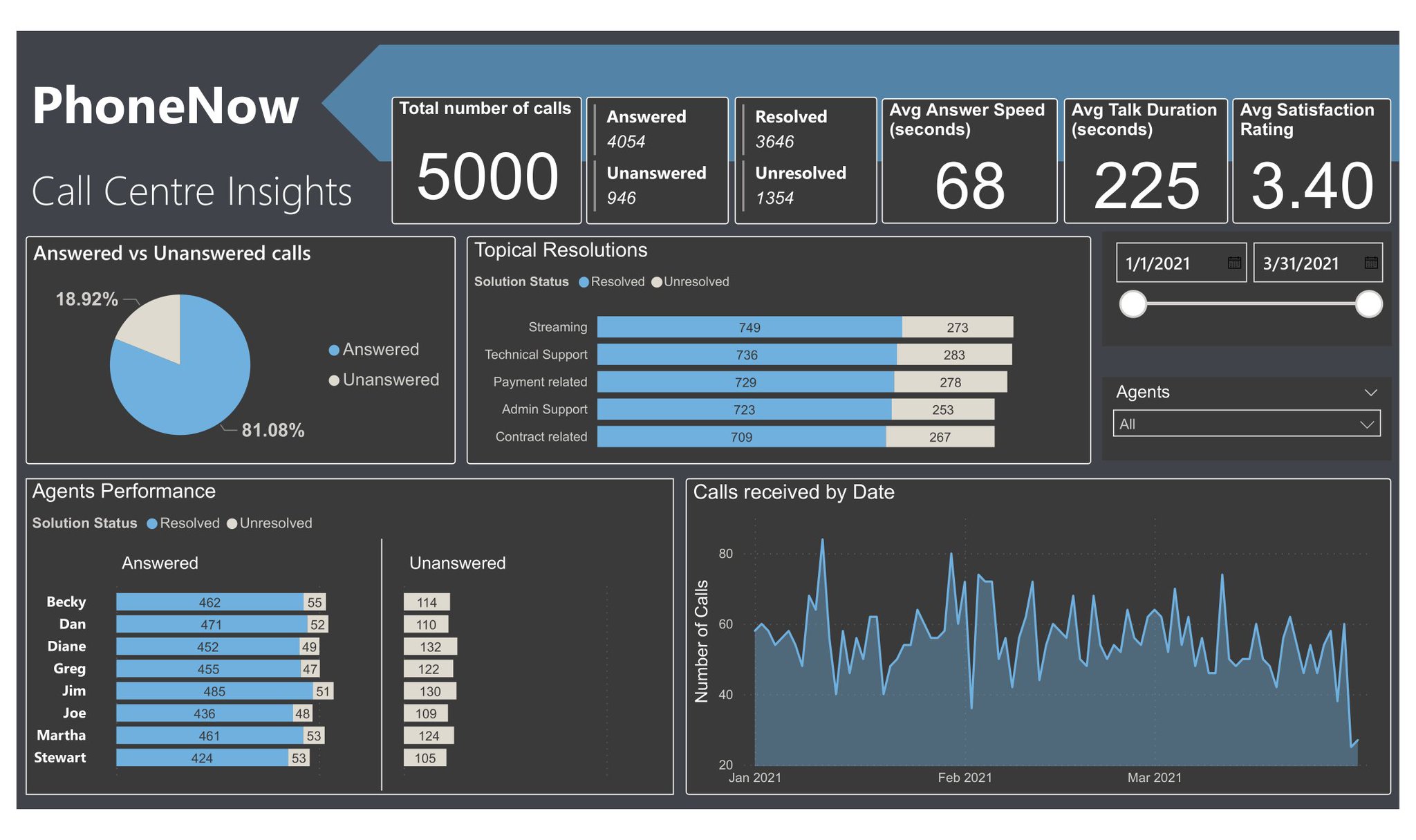This screenshot has width=1416, height=840.
Task: Select the Avg Answer Speed card
Action: pyautogui.click(x=969, y=161)
